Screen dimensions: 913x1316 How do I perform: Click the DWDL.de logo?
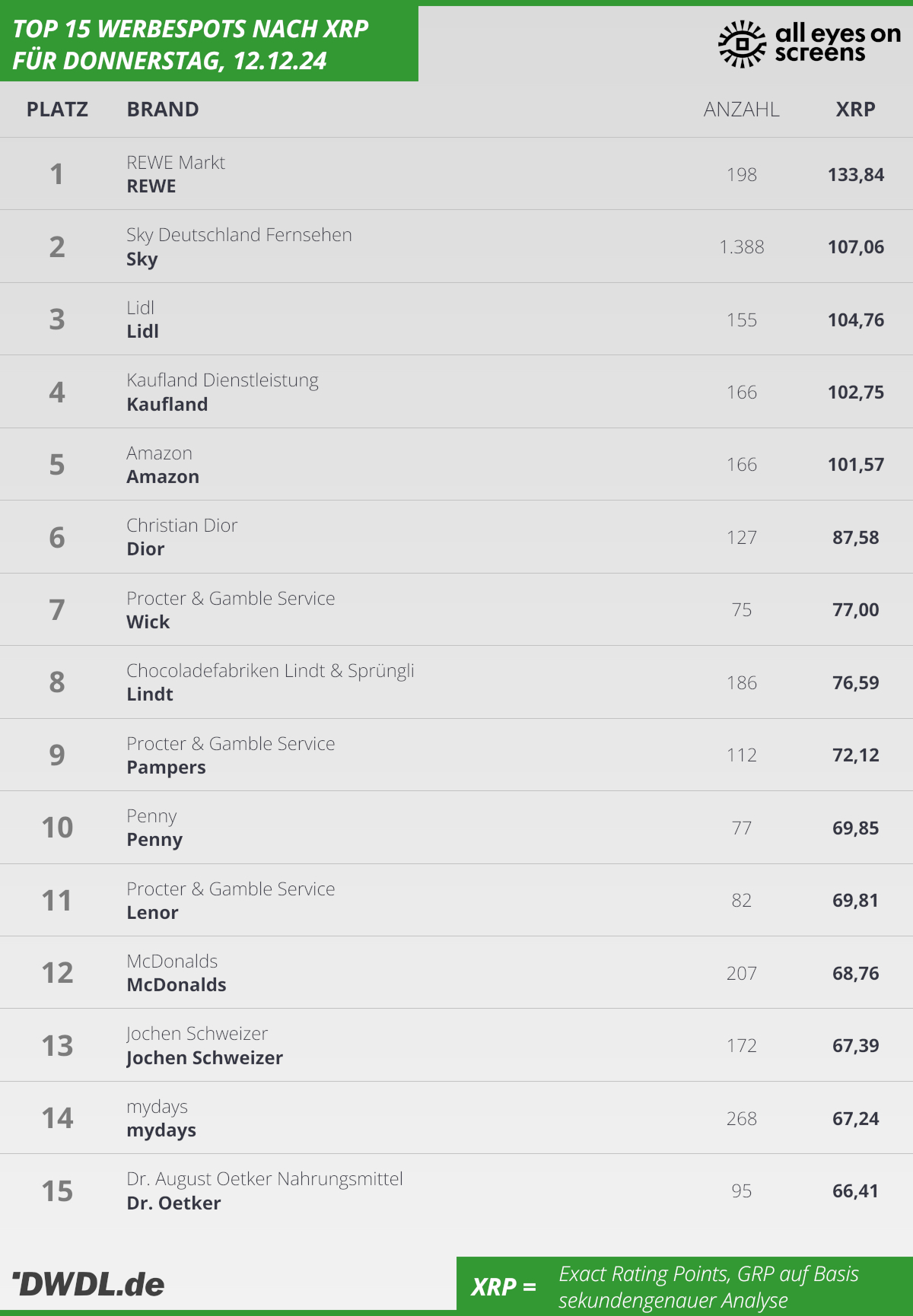pos(88,1284)
